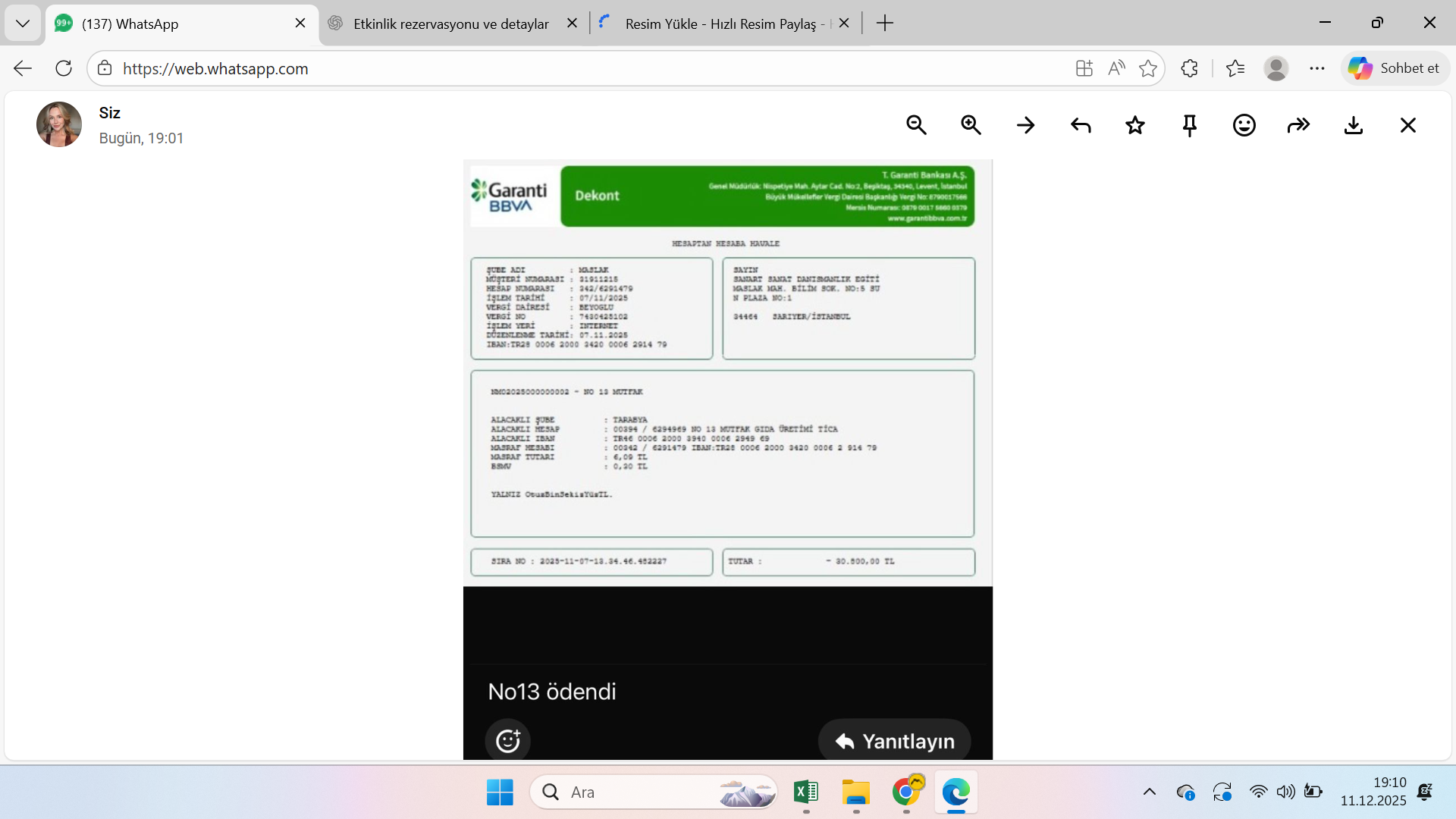Download the receipt image
1456x819 pixels.
(1354, 125)
